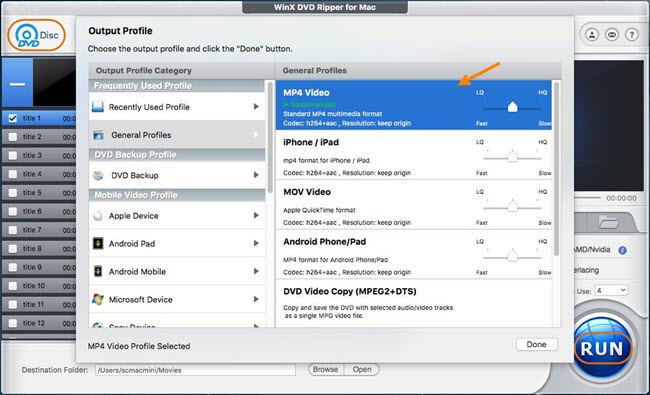Choose DVD Video Copy (MPEG2+DTS) profile
Screen dimensions: 650x395
[x=414, y=303]
